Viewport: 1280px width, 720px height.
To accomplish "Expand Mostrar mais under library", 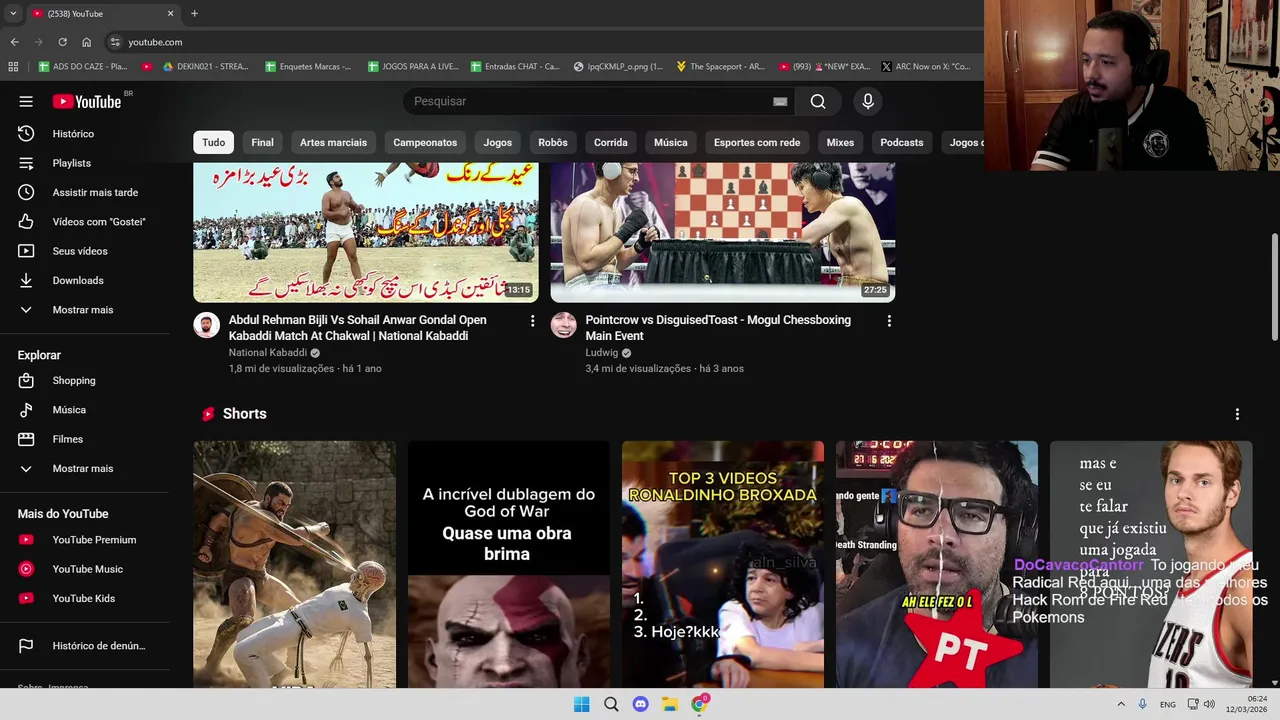I will point(84,310).
